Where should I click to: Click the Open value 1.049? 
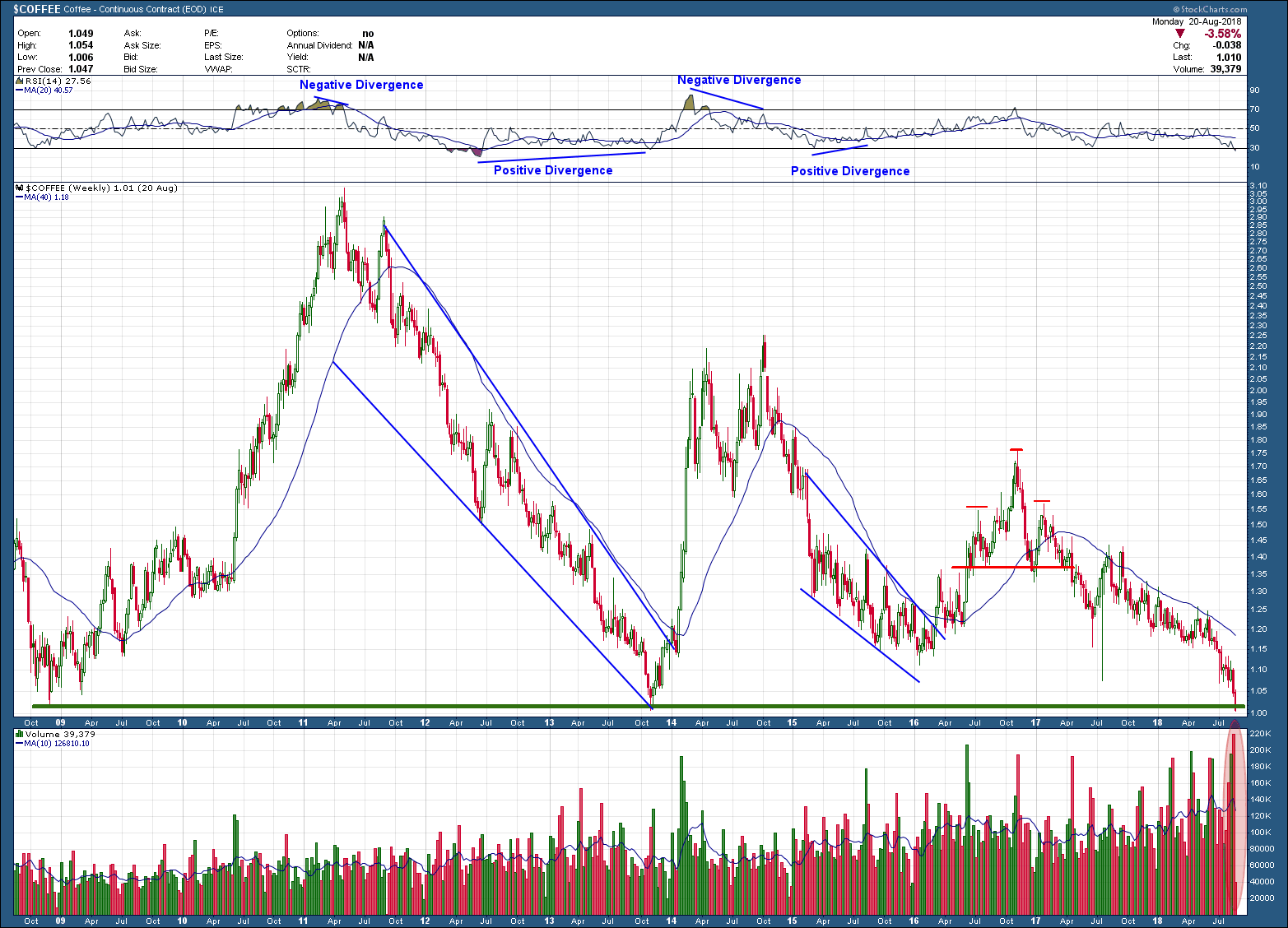81,34
